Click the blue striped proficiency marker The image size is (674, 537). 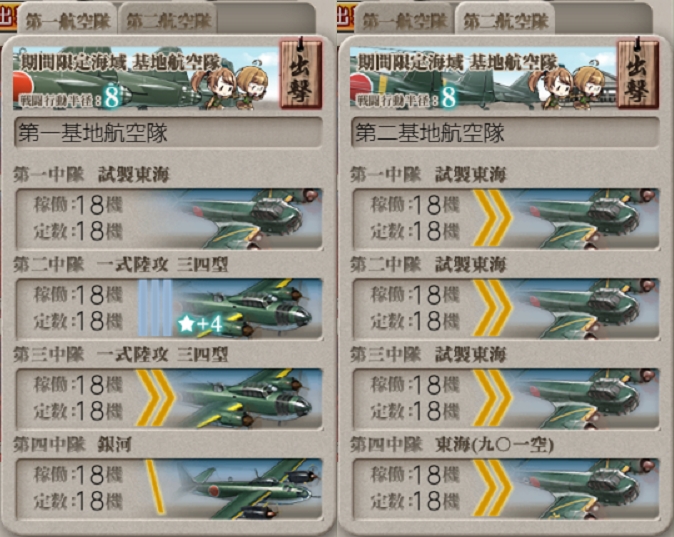(x=155, y=308)
